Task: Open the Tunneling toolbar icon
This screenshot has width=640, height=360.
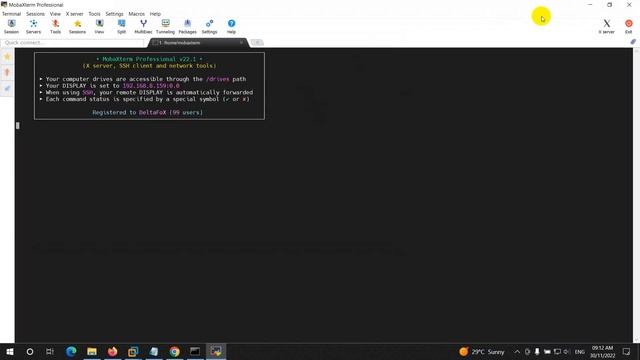Action: [x=165, y=27]
